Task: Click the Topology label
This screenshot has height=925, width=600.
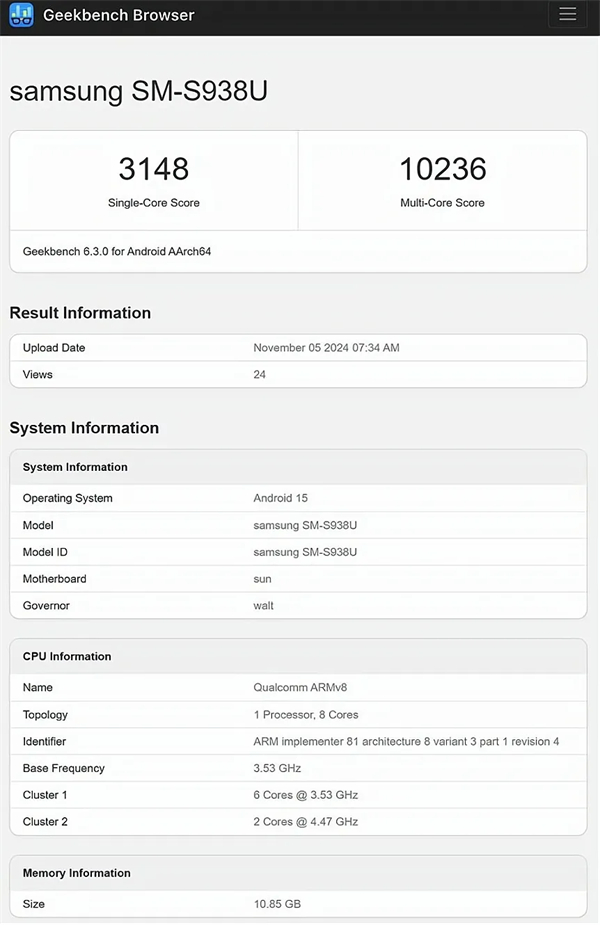Action: tap(45, 715)
